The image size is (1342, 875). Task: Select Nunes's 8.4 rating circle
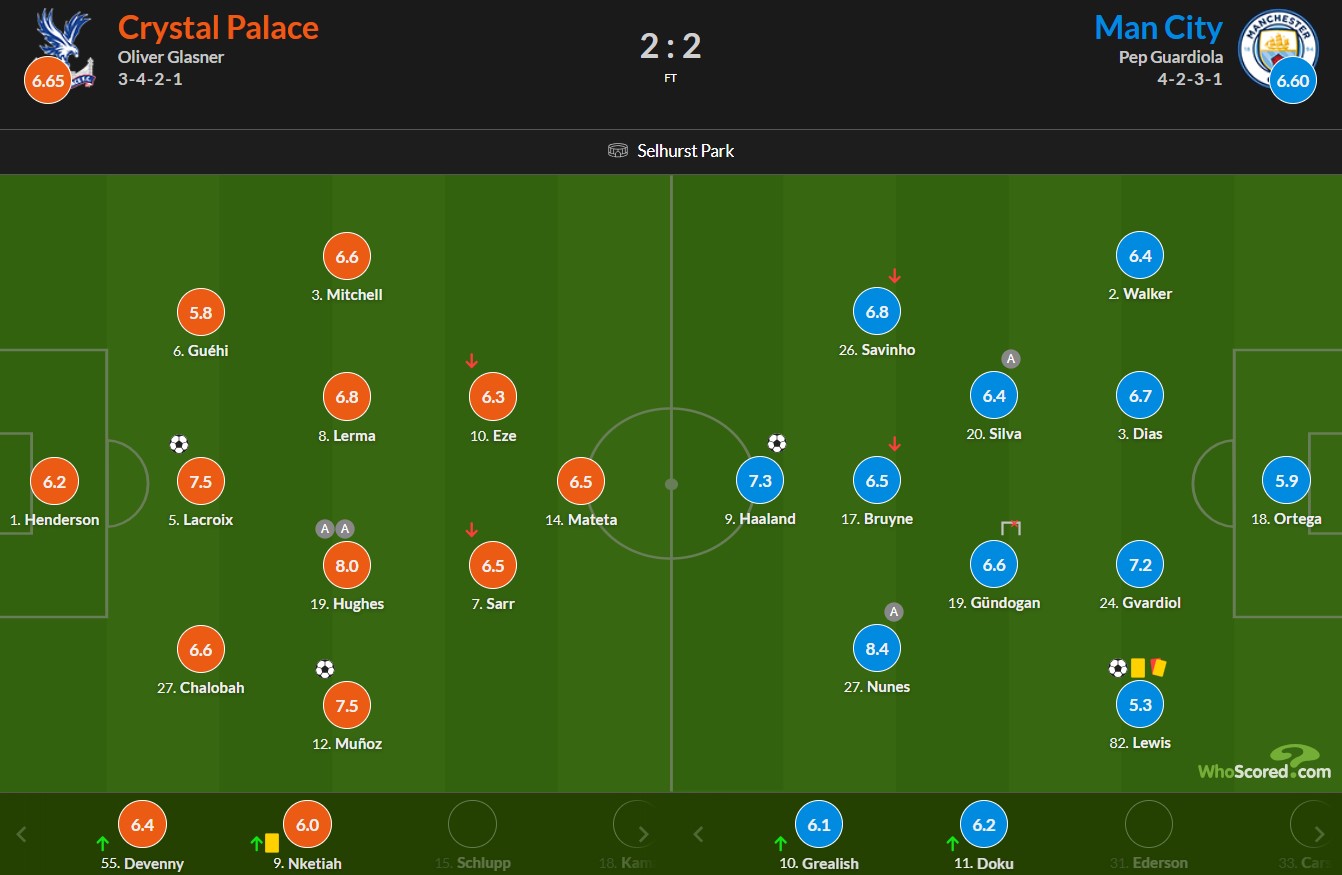(877, 648)
